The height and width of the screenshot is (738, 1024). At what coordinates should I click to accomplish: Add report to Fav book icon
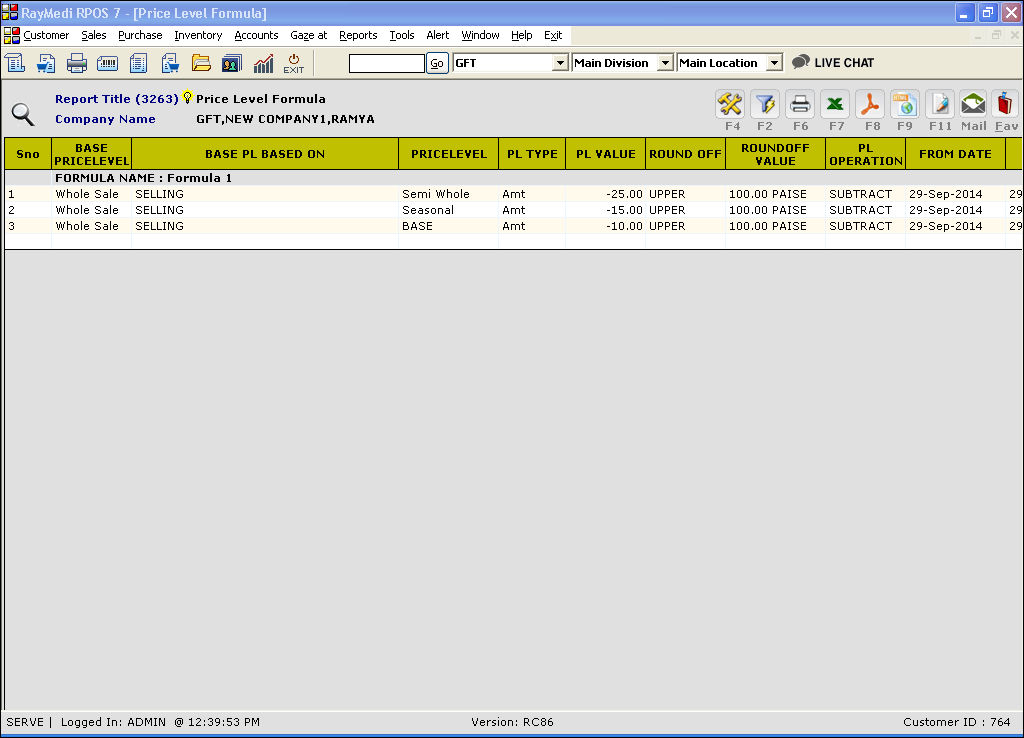tap(1005, 104)
